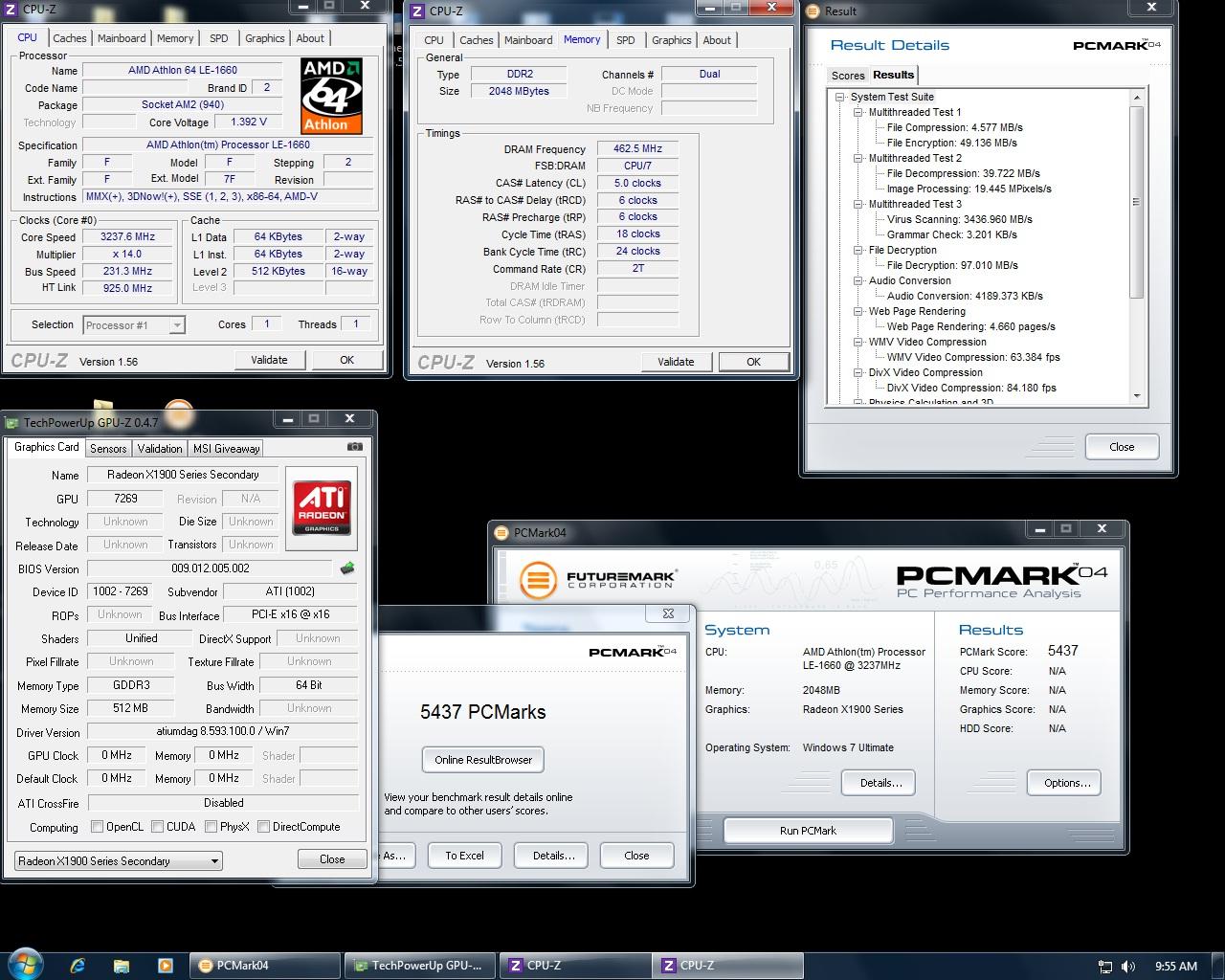The image size is (1225, 980).
Task: Collapse the Web Page Rendering node
Action: click(859, 311)
